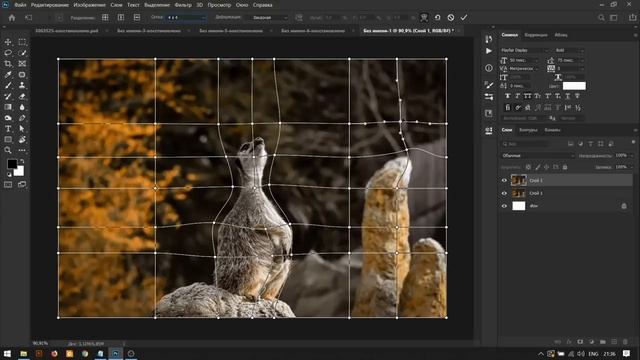
Task: Click the black foreground color swatch
Action: (11, 164)
